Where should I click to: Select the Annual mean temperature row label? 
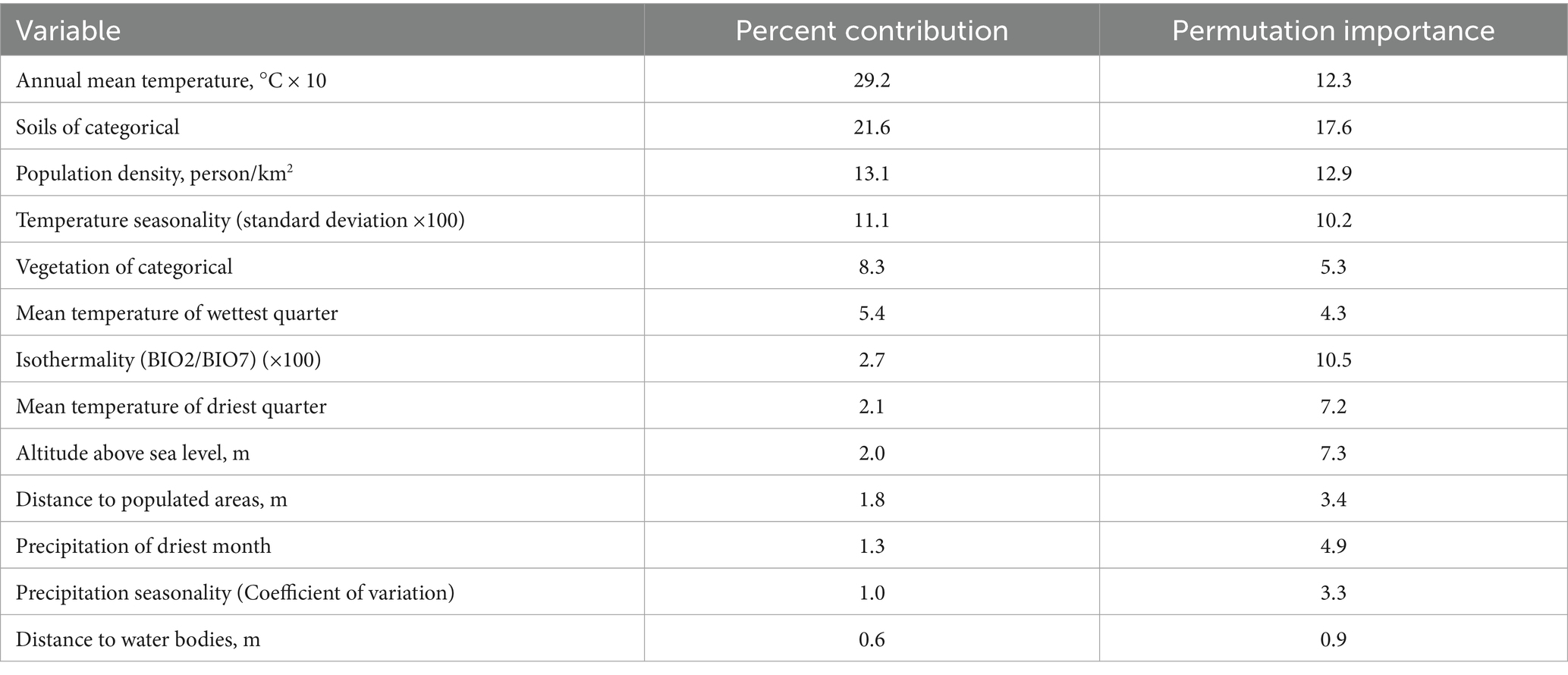click(171, 80)
